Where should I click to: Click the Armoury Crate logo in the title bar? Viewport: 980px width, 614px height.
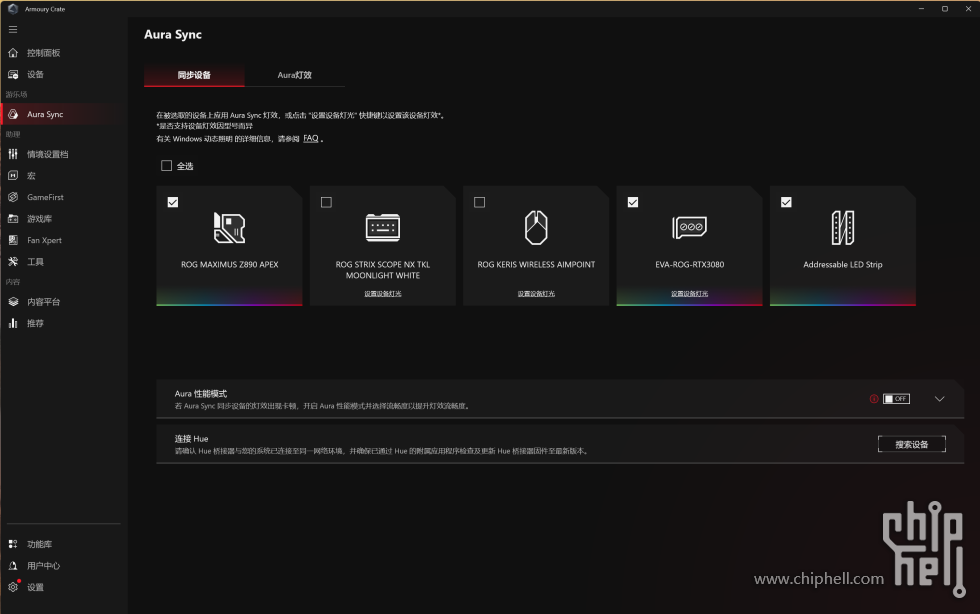[x=12, y=9]
